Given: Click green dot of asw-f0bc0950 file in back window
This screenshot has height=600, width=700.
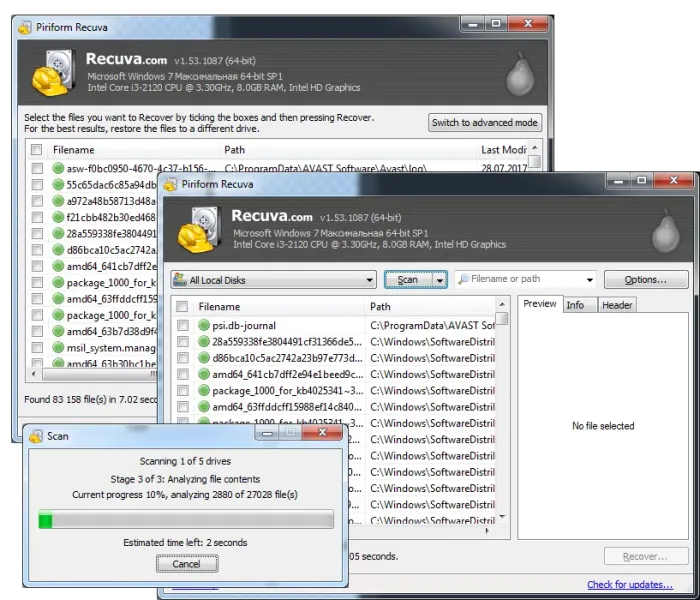Looking at the screenshot, I should tap(58, 168).
